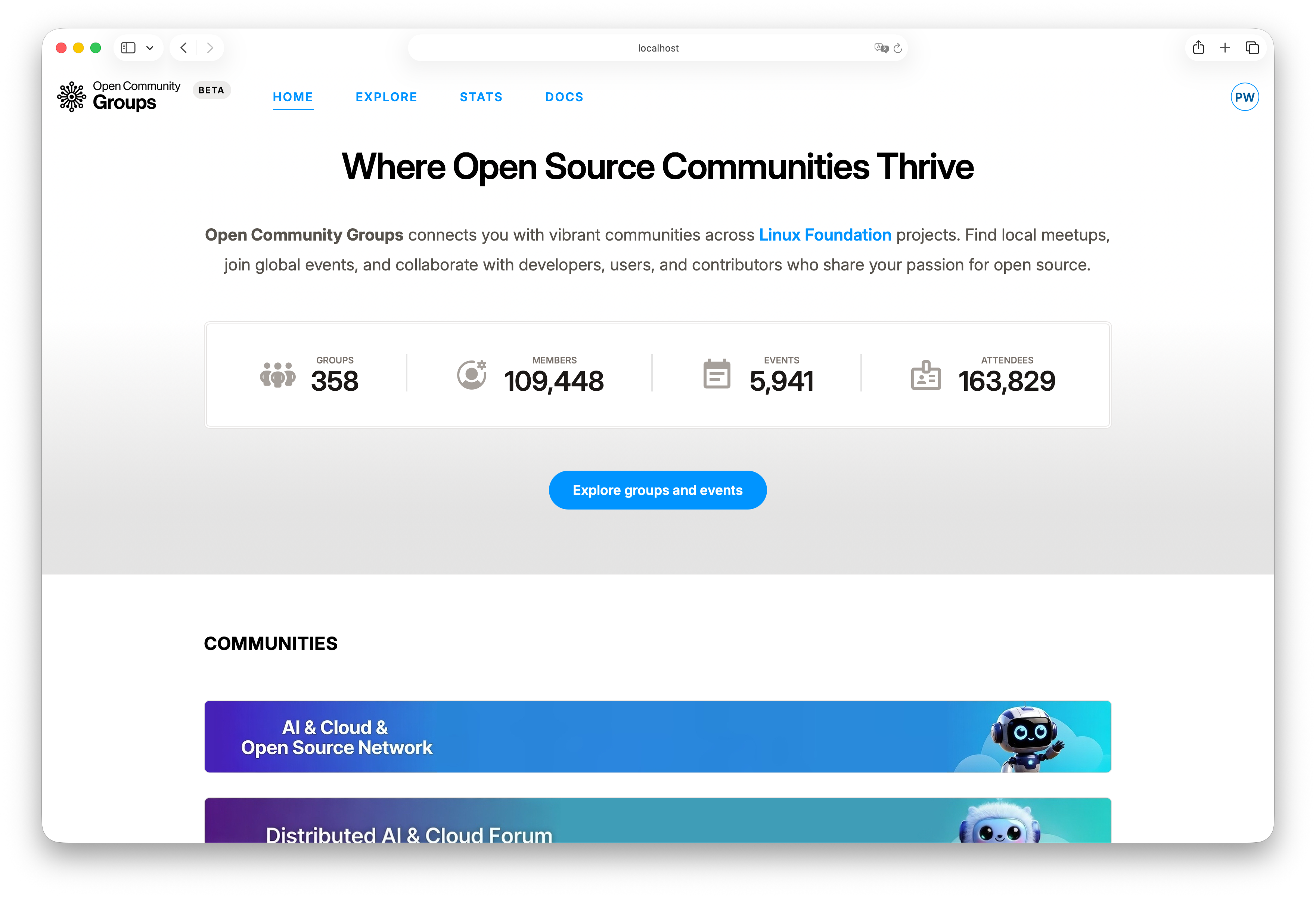Follow the Linux Foundation link
Viewport: 1316px width, 898px height.
click(x=825, y=235)
